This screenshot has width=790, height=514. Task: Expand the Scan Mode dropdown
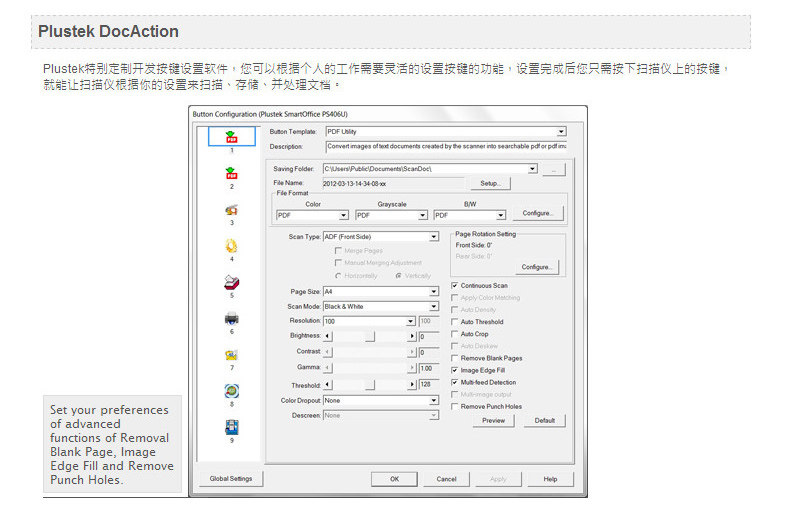(x=381, y=306)
